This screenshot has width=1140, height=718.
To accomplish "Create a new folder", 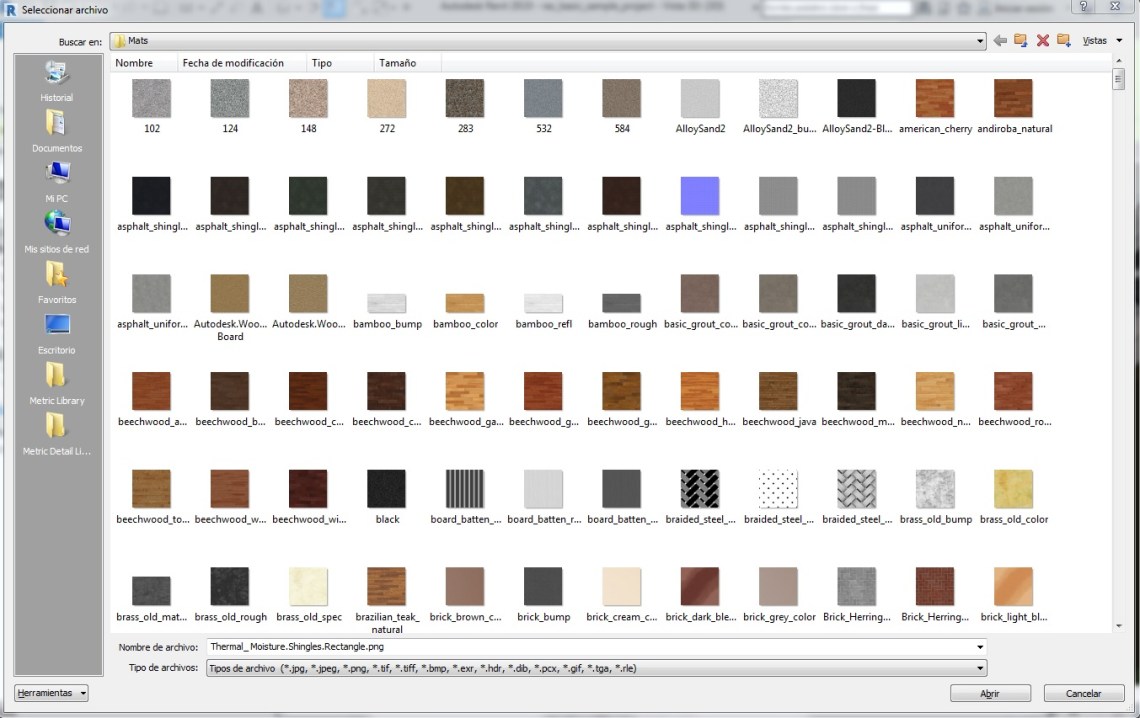I will [x=1063, y=41].
